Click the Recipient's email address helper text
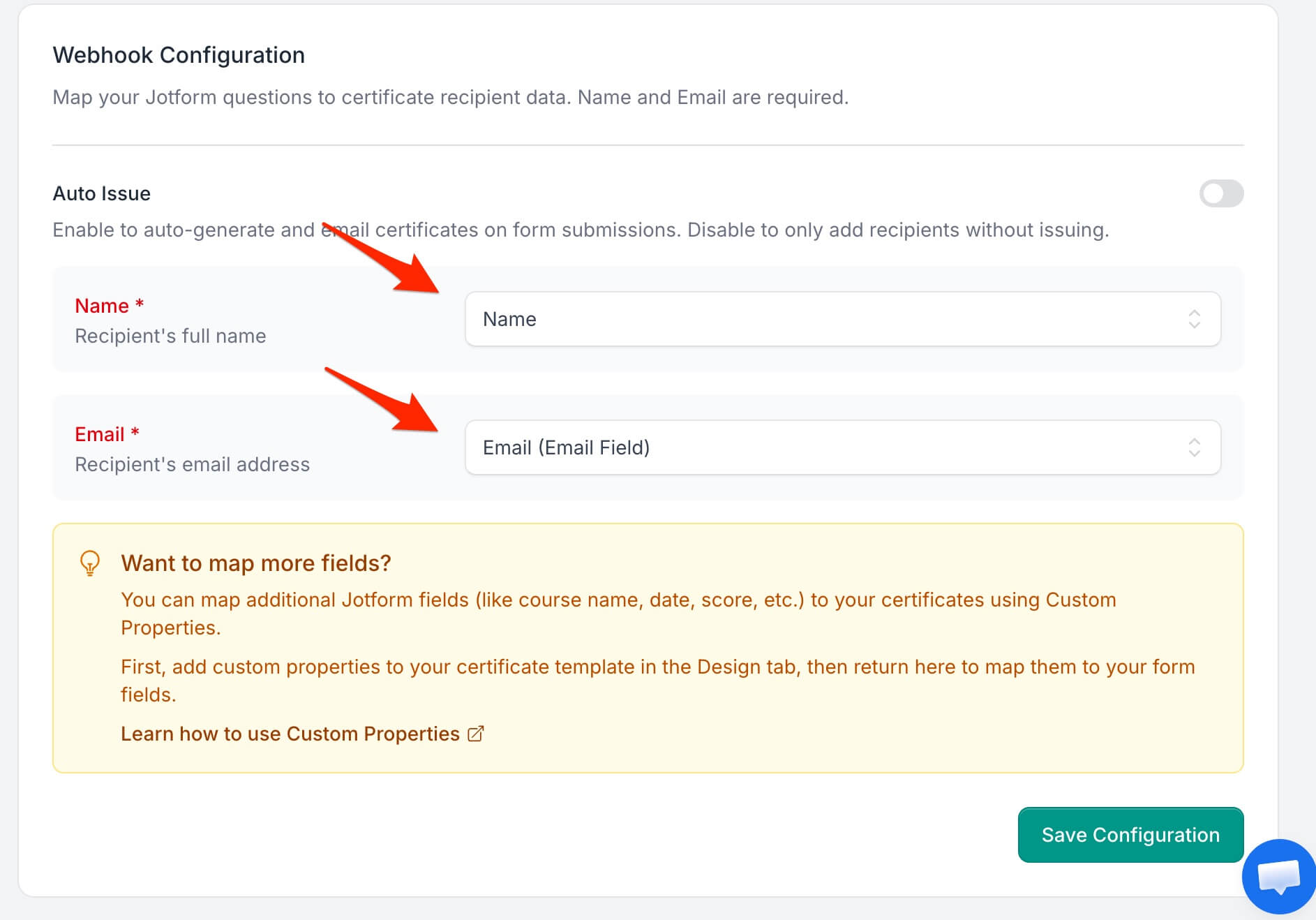The image size is (1316, 920). (192, 464)
